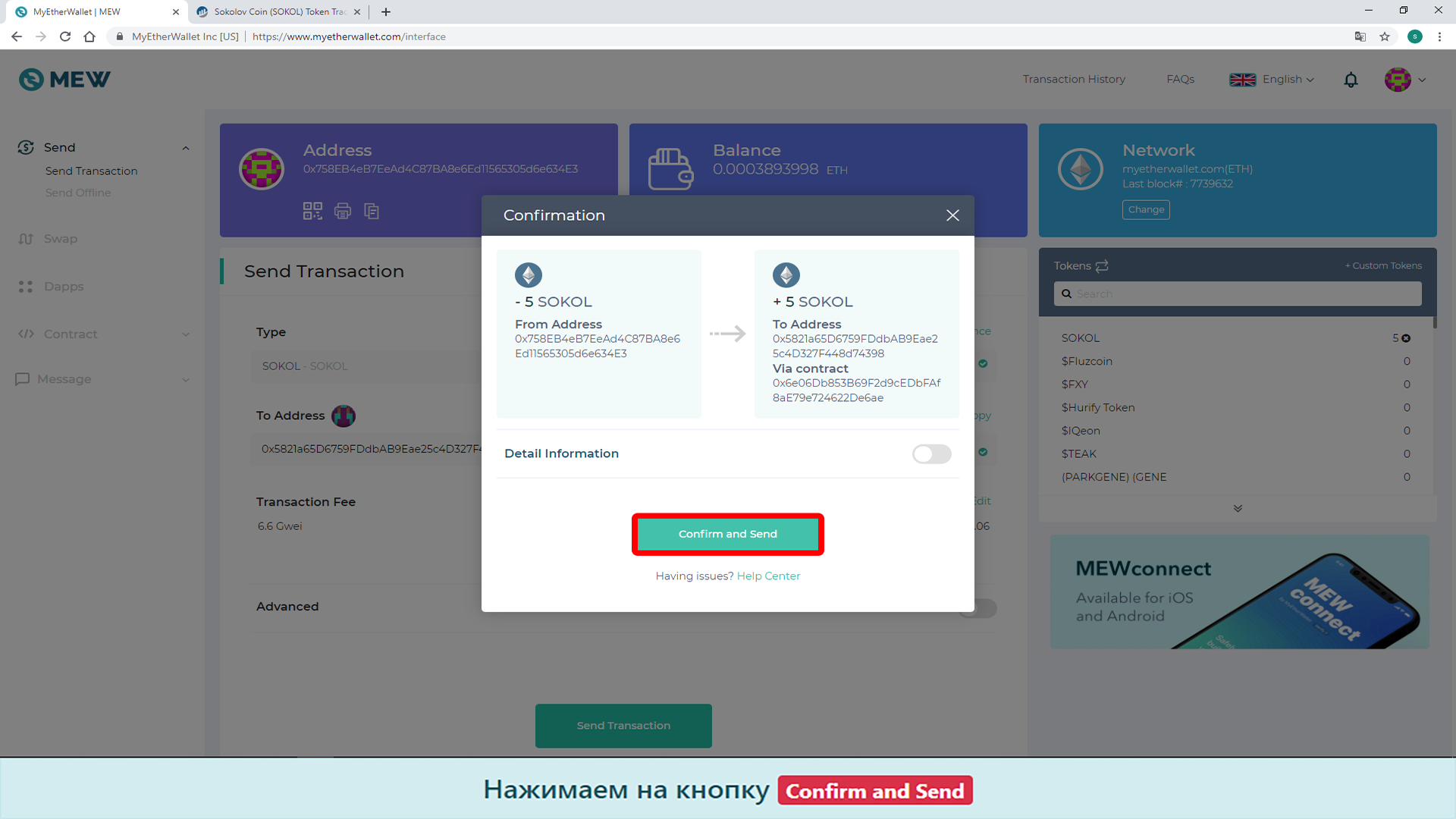1456x819 pixels.
Task: Open Send Offline in sidebar
Action: (x=78, y=193)
